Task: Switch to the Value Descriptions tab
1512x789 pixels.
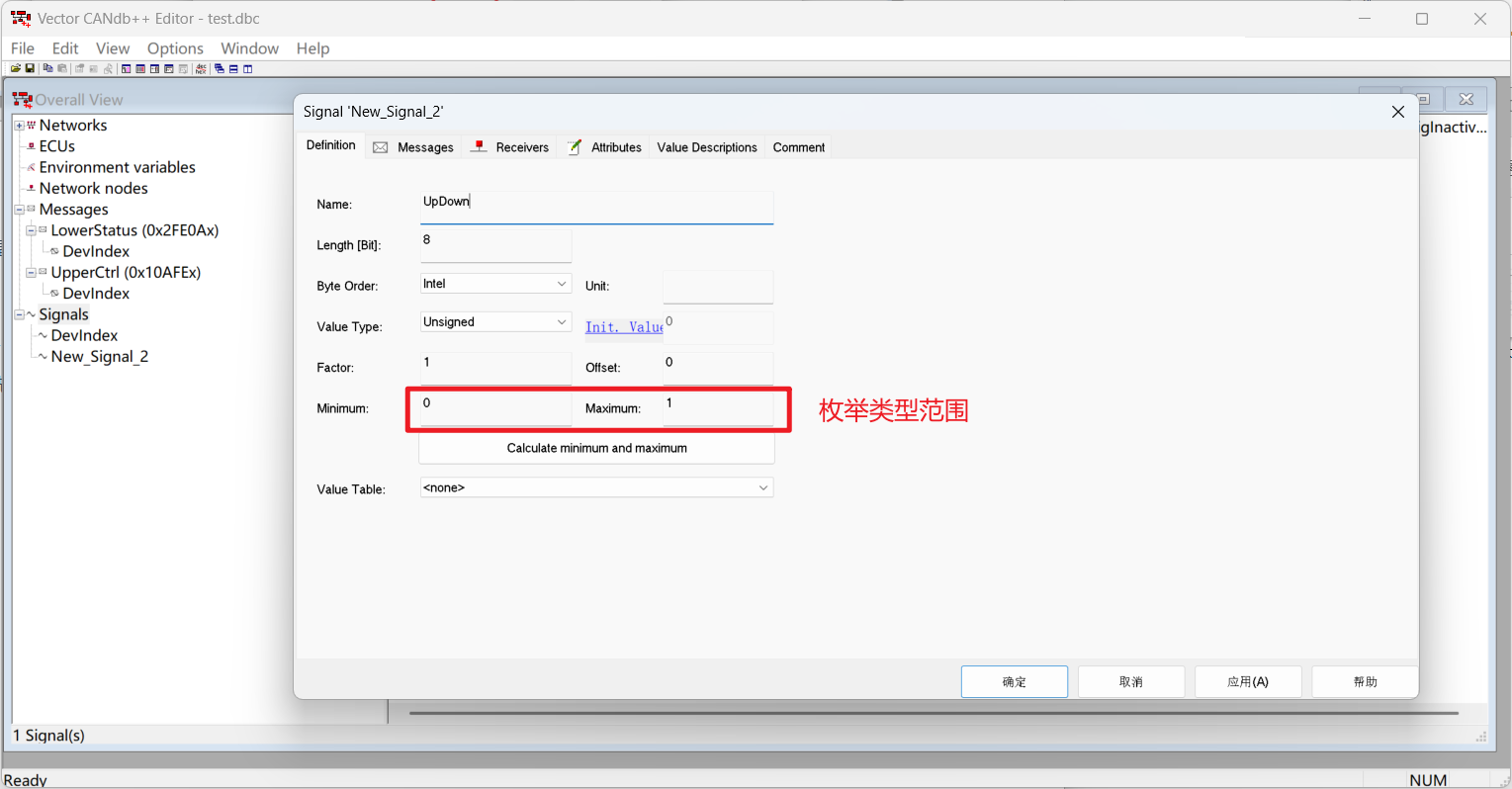Action: pos(706,147)
